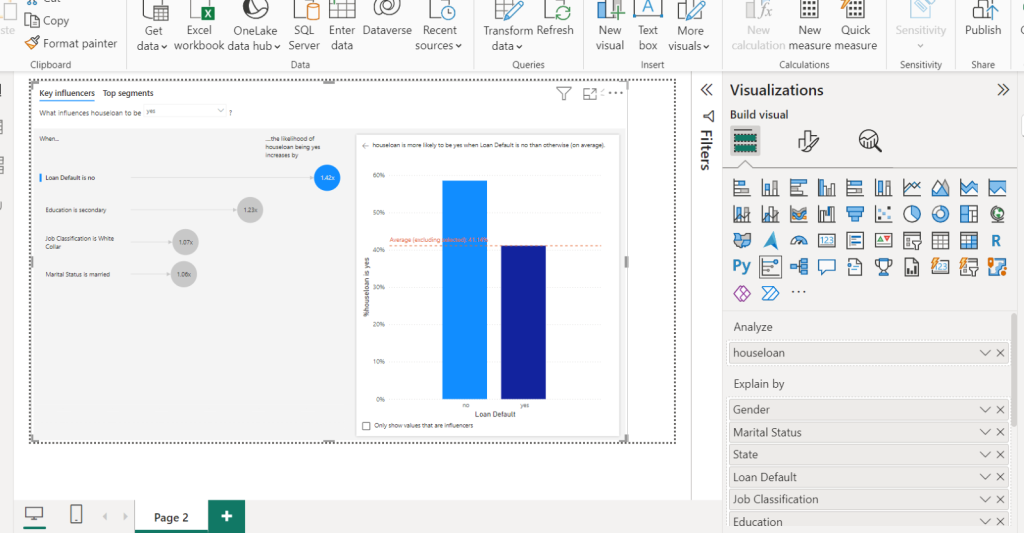Select the R script visual
This screenshot has width=1024, height=533.
pos(996,240)
